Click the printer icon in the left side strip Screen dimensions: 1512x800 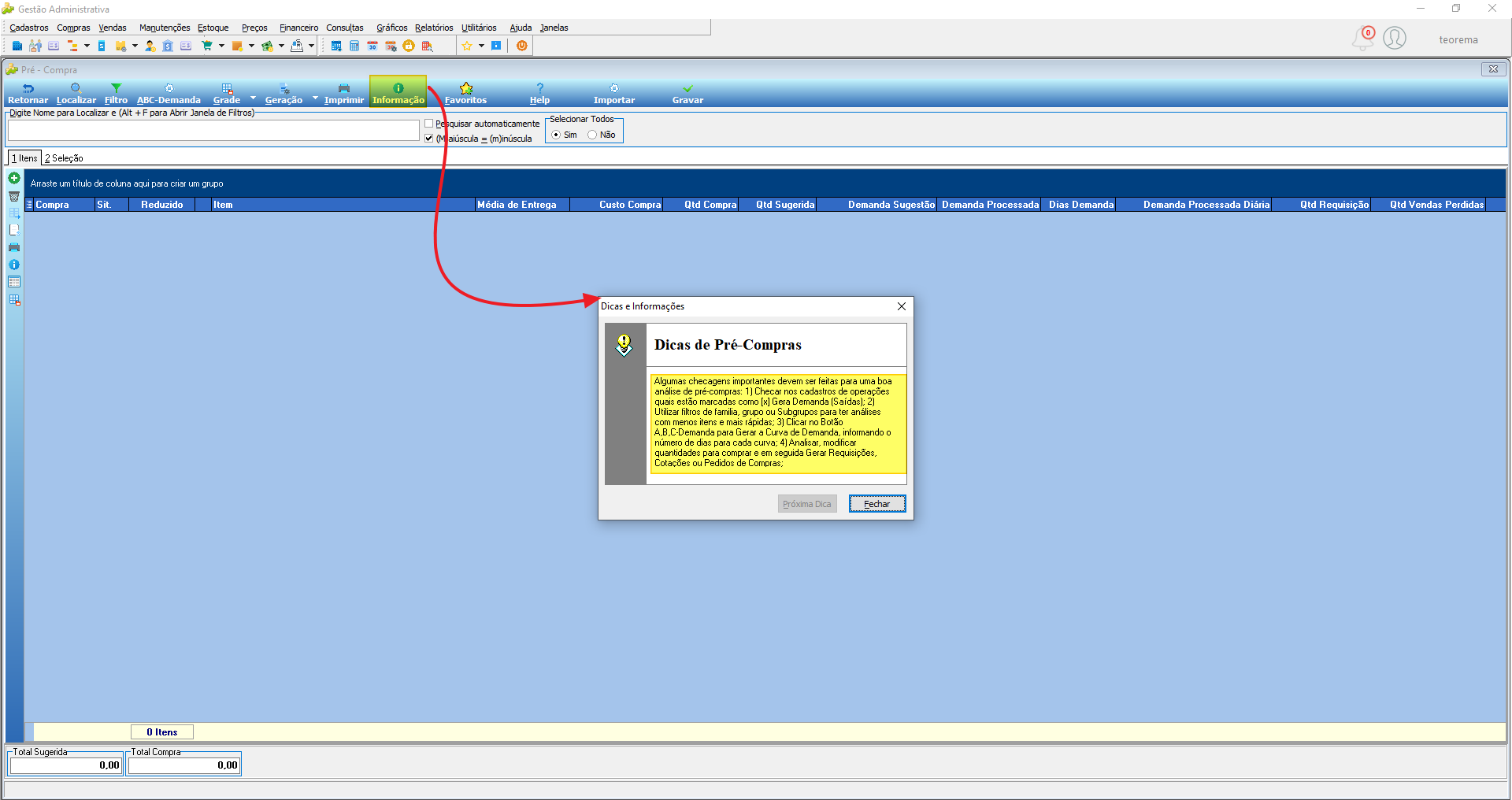coord(14,247)
